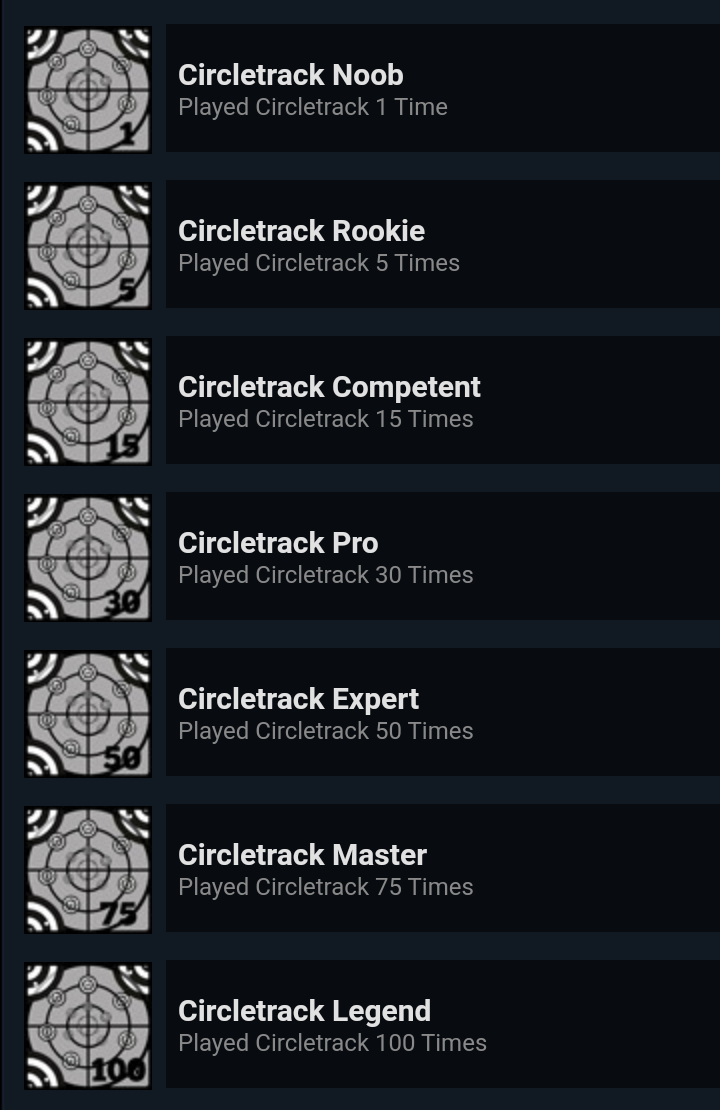
Task: Click the "Circletrack Master" title text
Action: point(302,855)
